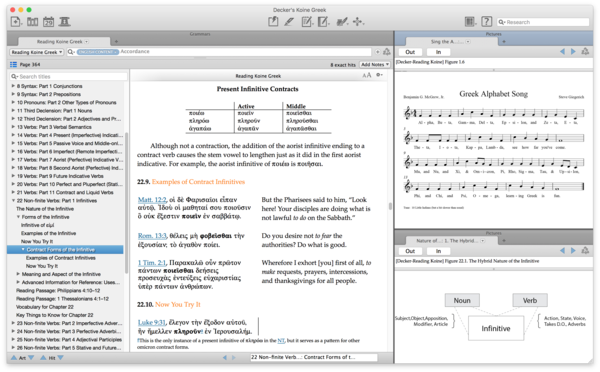The width and height of the screenshot is (600, 372).
Task: Click the share export toolbar icon
Action: pos(273,21)
